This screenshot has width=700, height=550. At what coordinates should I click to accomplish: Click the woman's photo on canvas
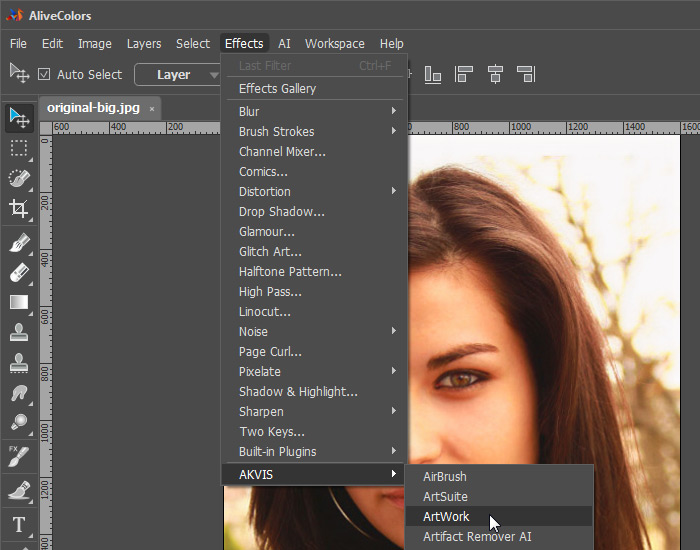(x=544, y=299)
